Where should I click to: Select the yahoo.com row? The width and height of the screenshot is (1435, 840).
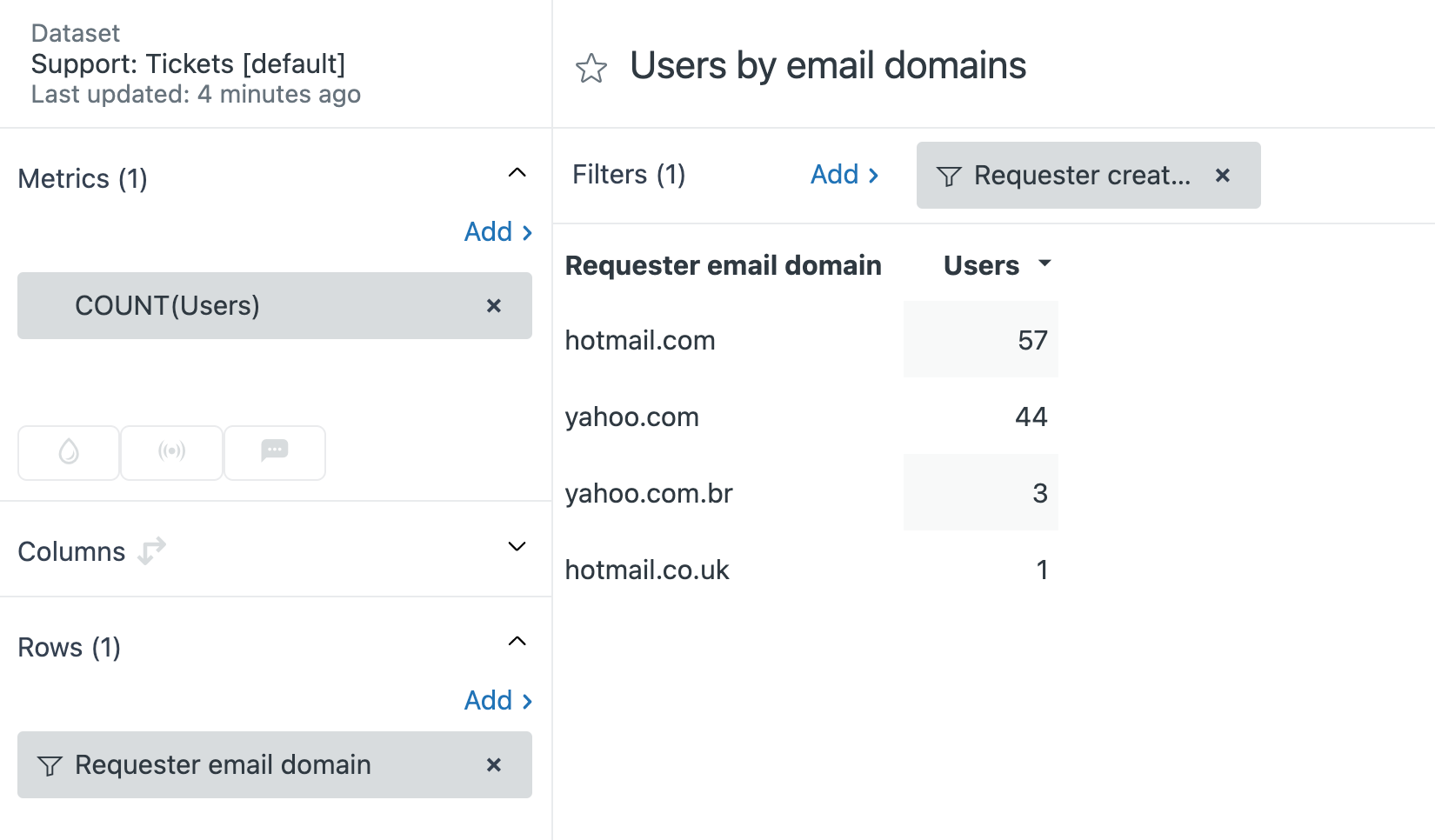tap(632, 417)
